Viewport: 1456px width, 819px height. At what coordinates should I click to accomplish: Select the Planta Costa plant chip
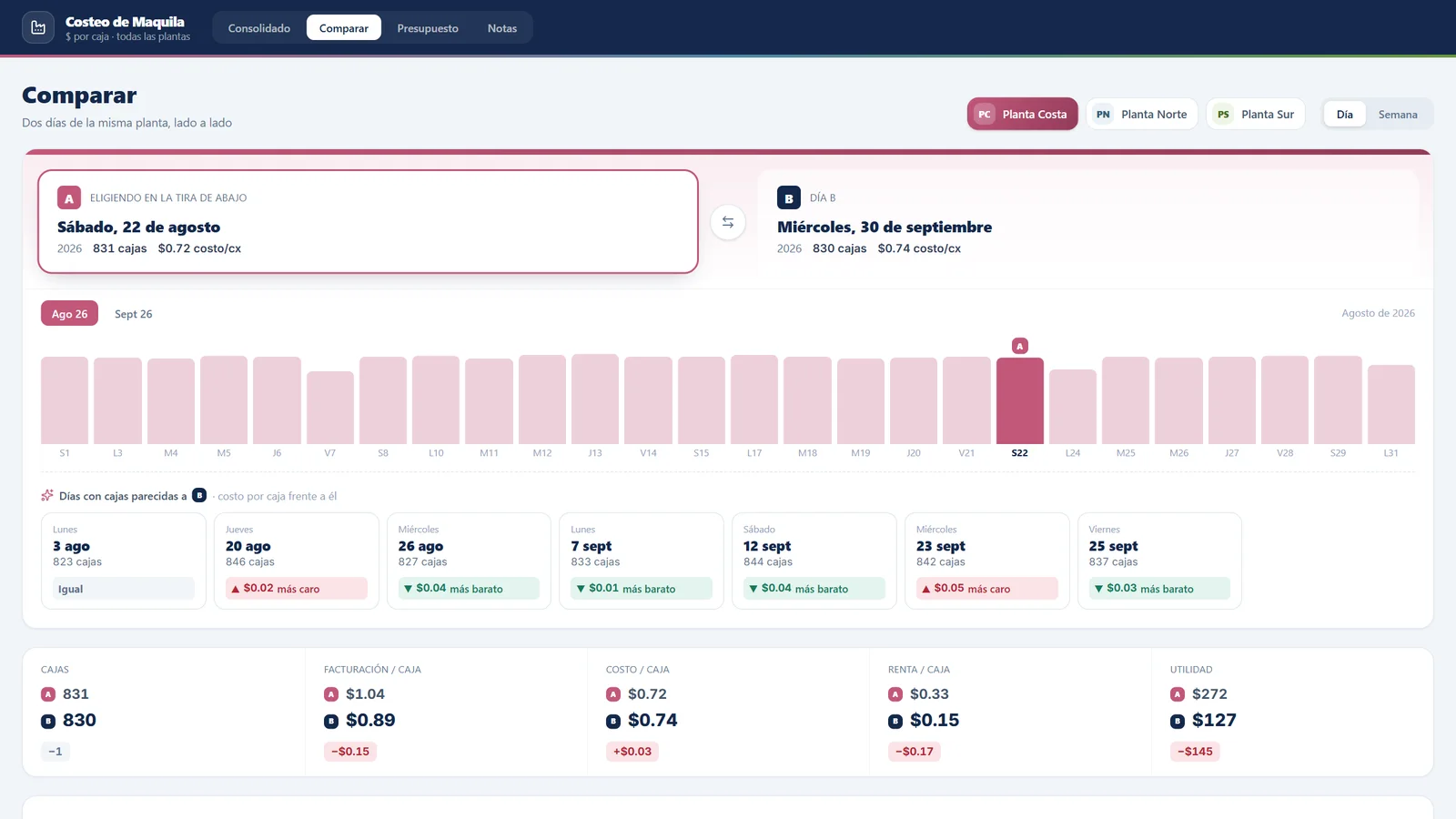[1023, 115]
